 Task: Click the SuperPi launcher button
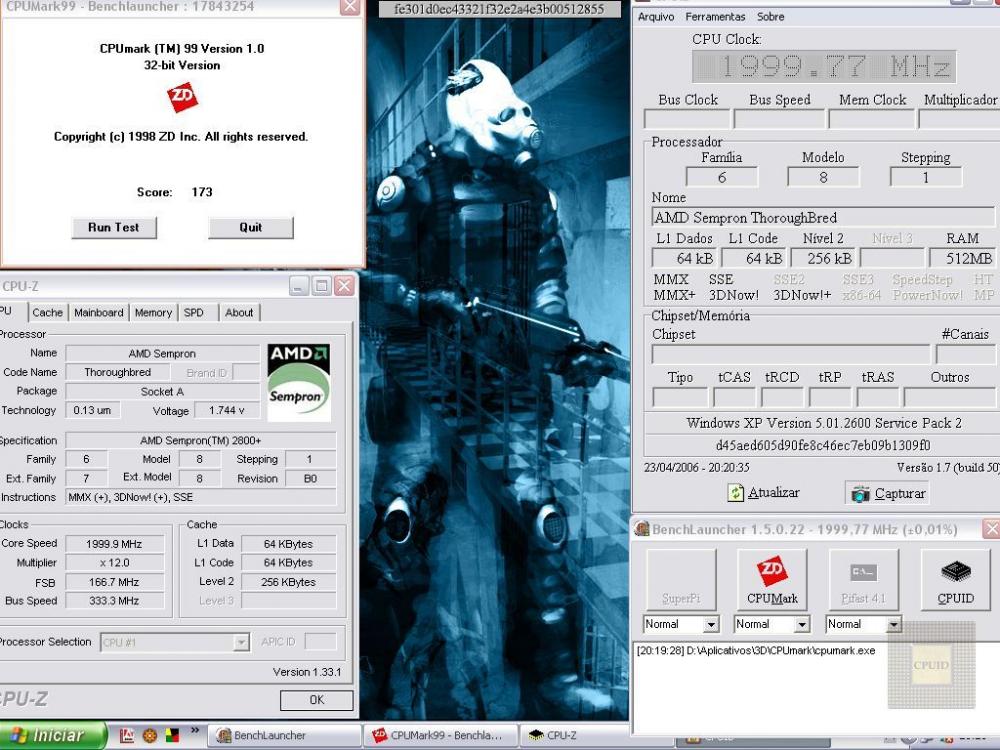point(681,579)
